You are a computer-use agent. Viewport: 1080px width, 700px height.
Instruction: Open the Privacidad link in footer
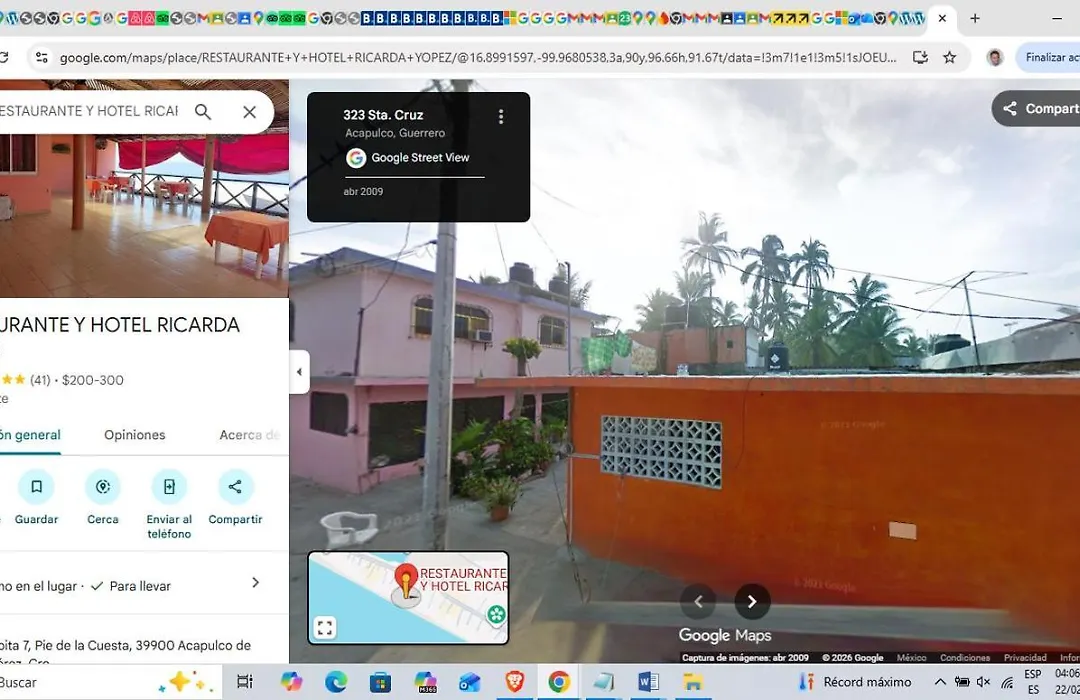pos(1025,657)
